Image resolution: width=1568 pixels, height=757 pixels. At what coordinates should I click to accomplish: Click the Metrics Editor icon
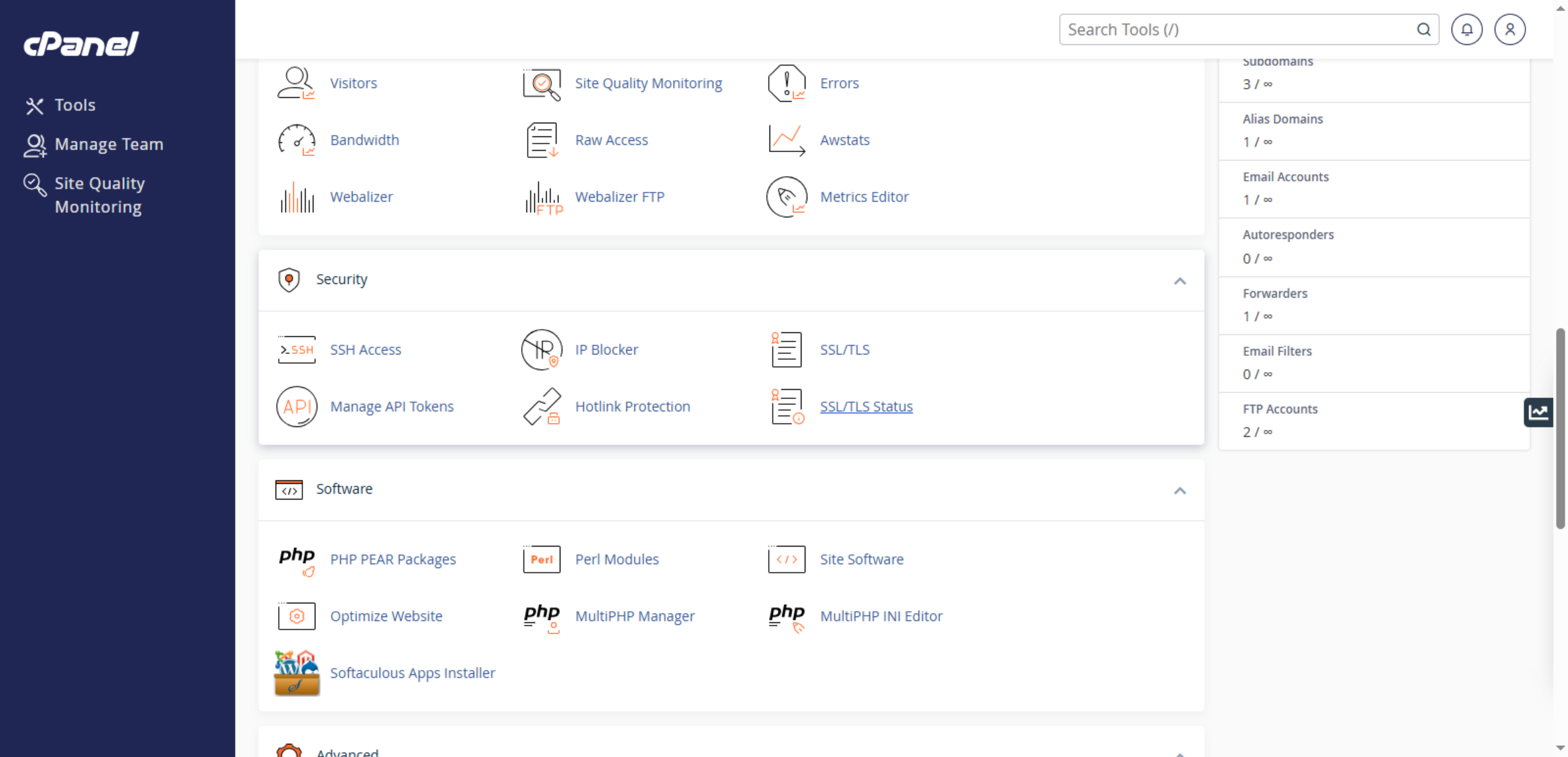tap(787, 197)
